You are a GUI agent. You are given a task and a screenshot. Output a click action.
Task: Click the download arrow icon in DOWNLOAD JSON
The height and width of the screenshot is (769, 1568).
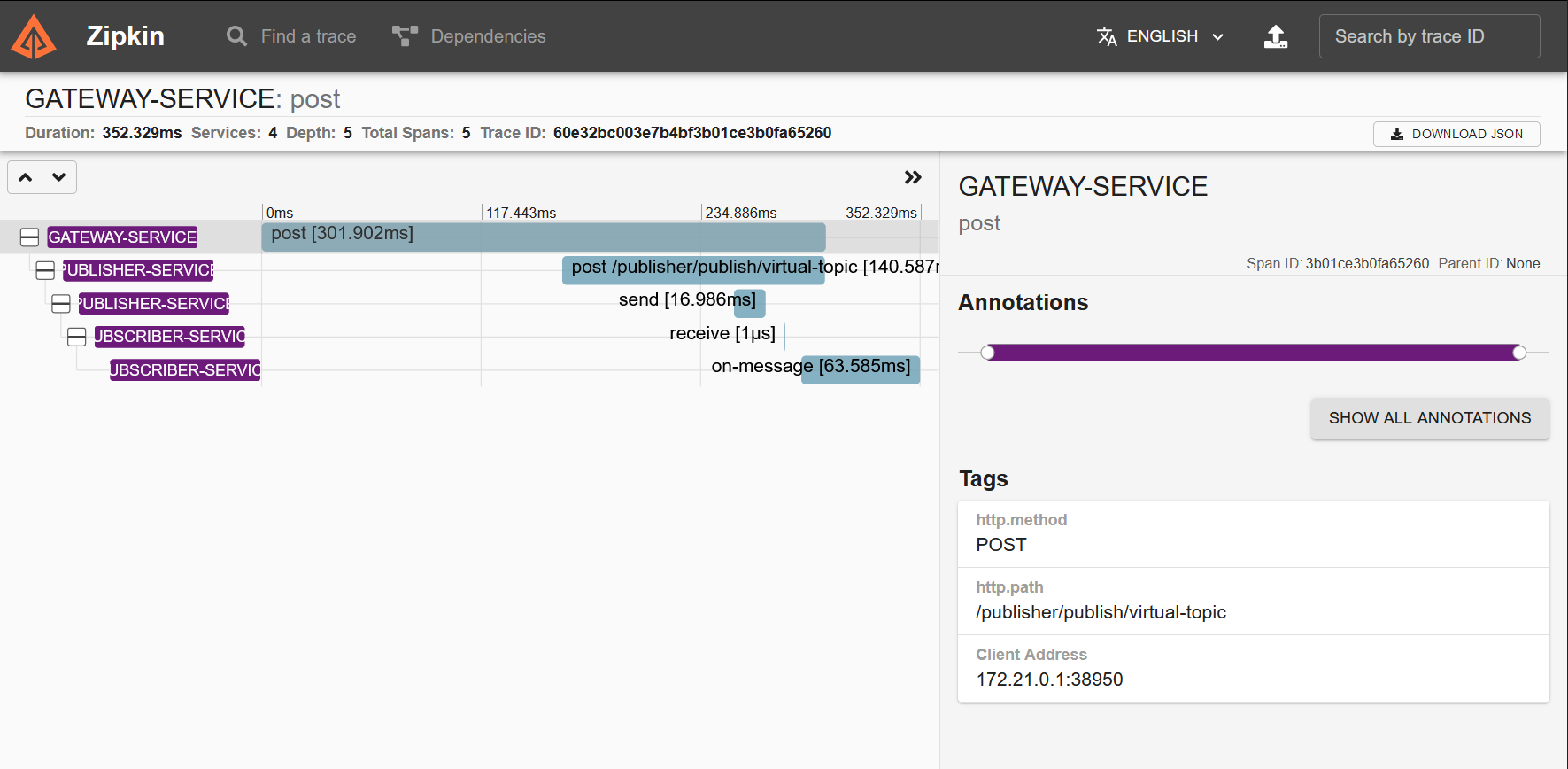point(1397,134)
